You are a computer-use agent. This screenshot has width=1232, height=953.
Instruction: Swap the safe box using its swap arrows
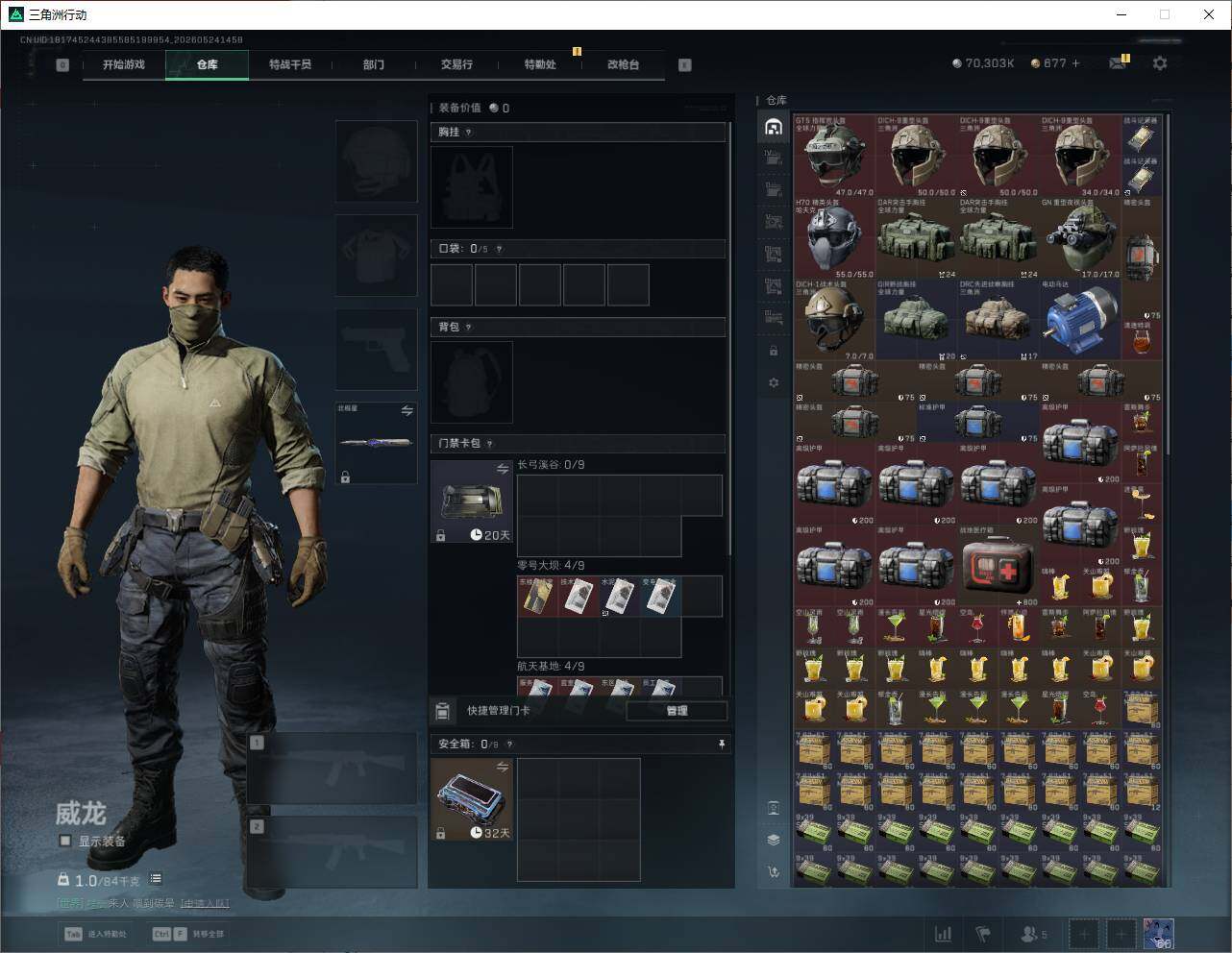coord(502,767)
